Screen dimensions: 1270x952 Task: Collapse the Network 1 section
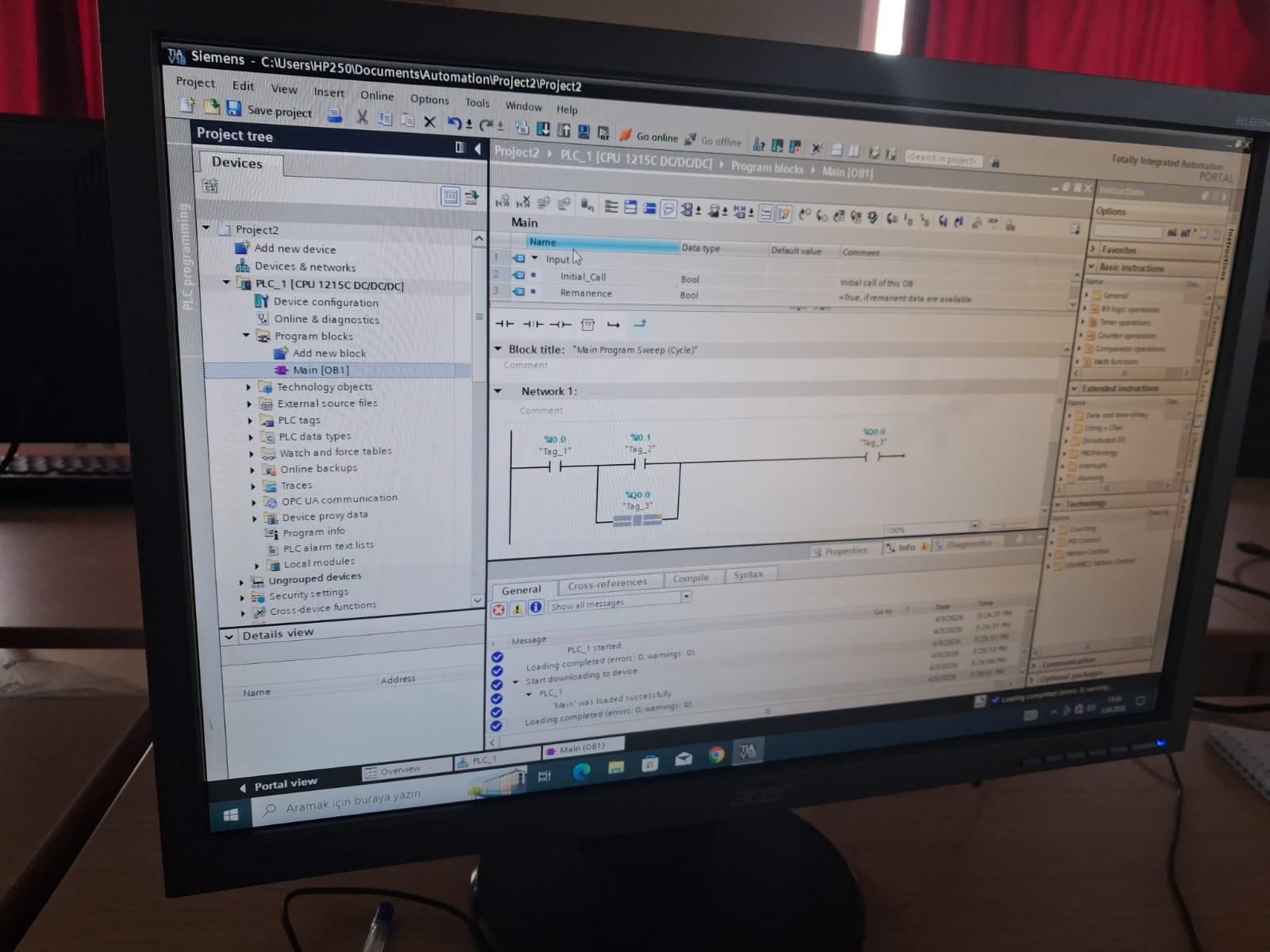(x=498, y=391)
